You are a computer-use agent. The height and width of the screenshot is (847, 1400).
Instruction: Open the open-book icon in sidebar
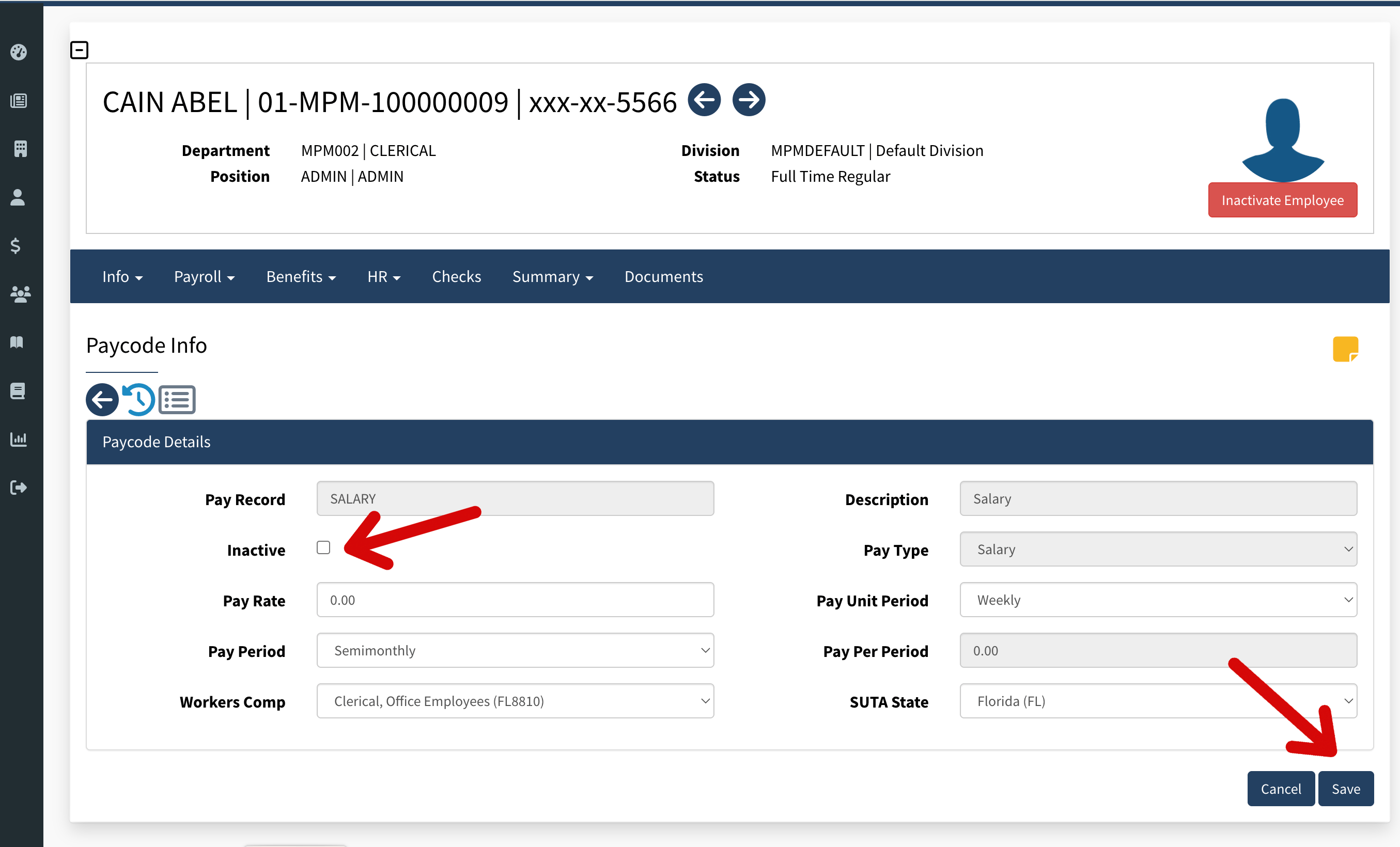point(17,342)
